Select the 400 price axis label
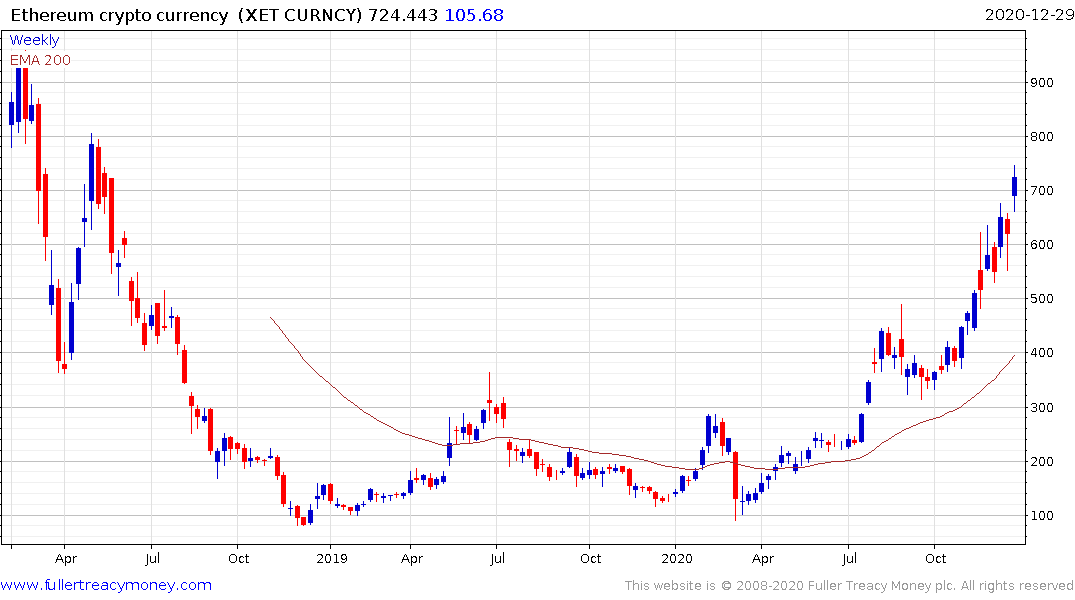 pyautogui.click(x=1042, y=353)
